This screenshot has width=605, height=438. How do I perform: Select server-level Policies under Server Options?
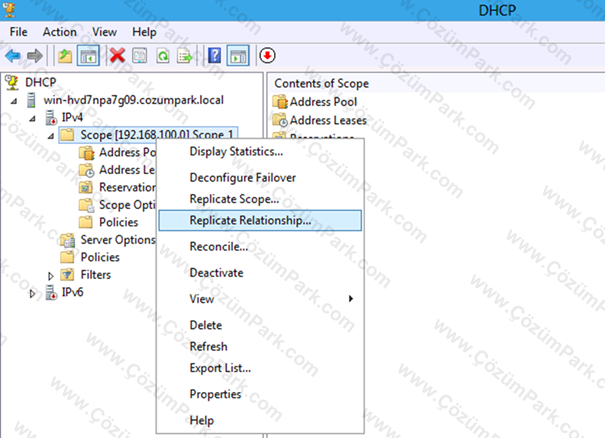click(x=100, y=257)
